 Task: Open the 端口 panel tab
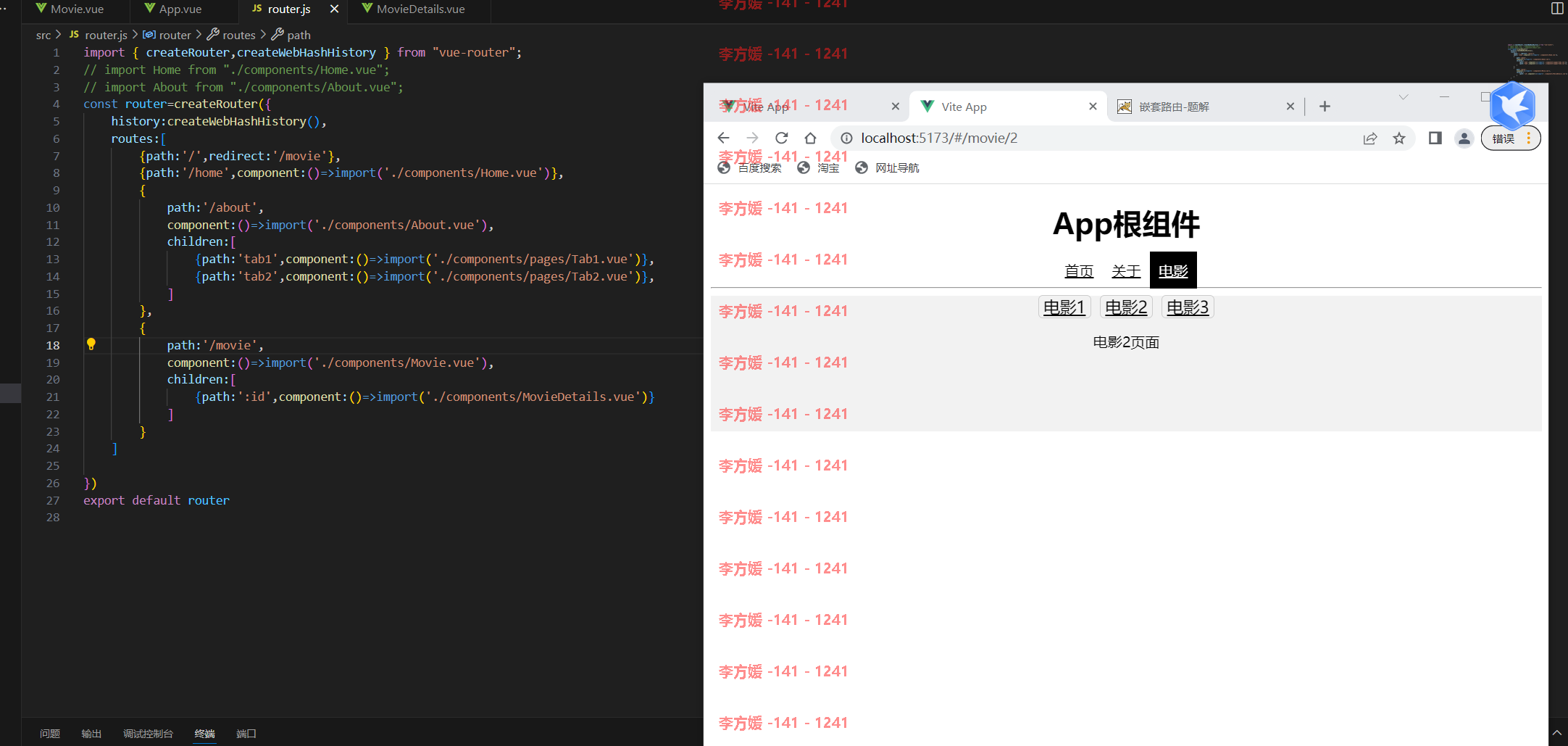coord(246,734)
